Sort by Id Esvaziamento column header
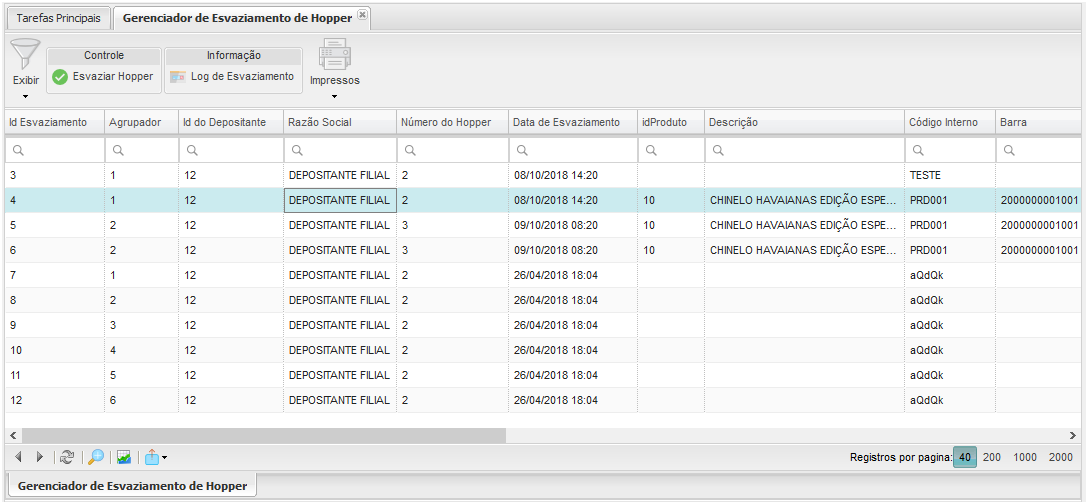 (55, 122)
